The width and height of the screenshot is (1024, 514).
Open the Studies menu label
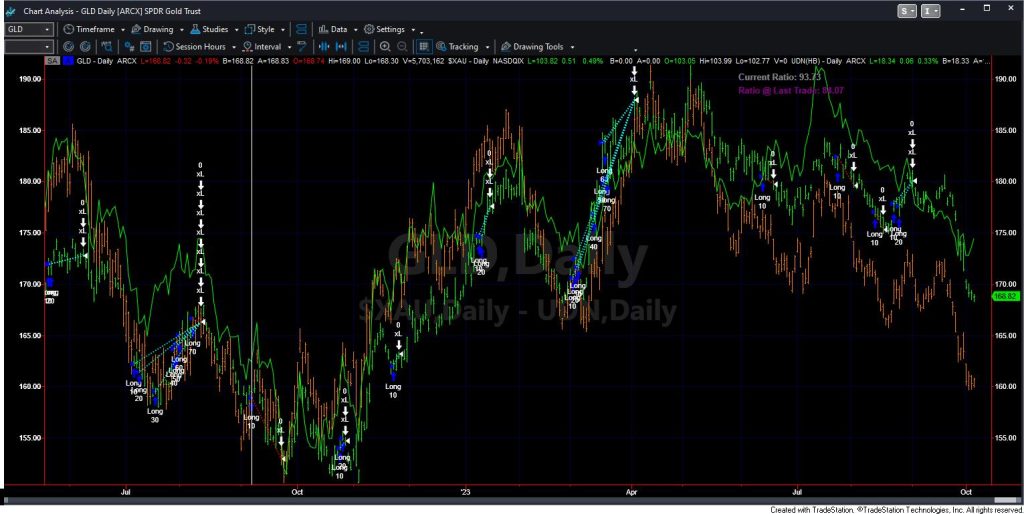(x=216, y=29)
